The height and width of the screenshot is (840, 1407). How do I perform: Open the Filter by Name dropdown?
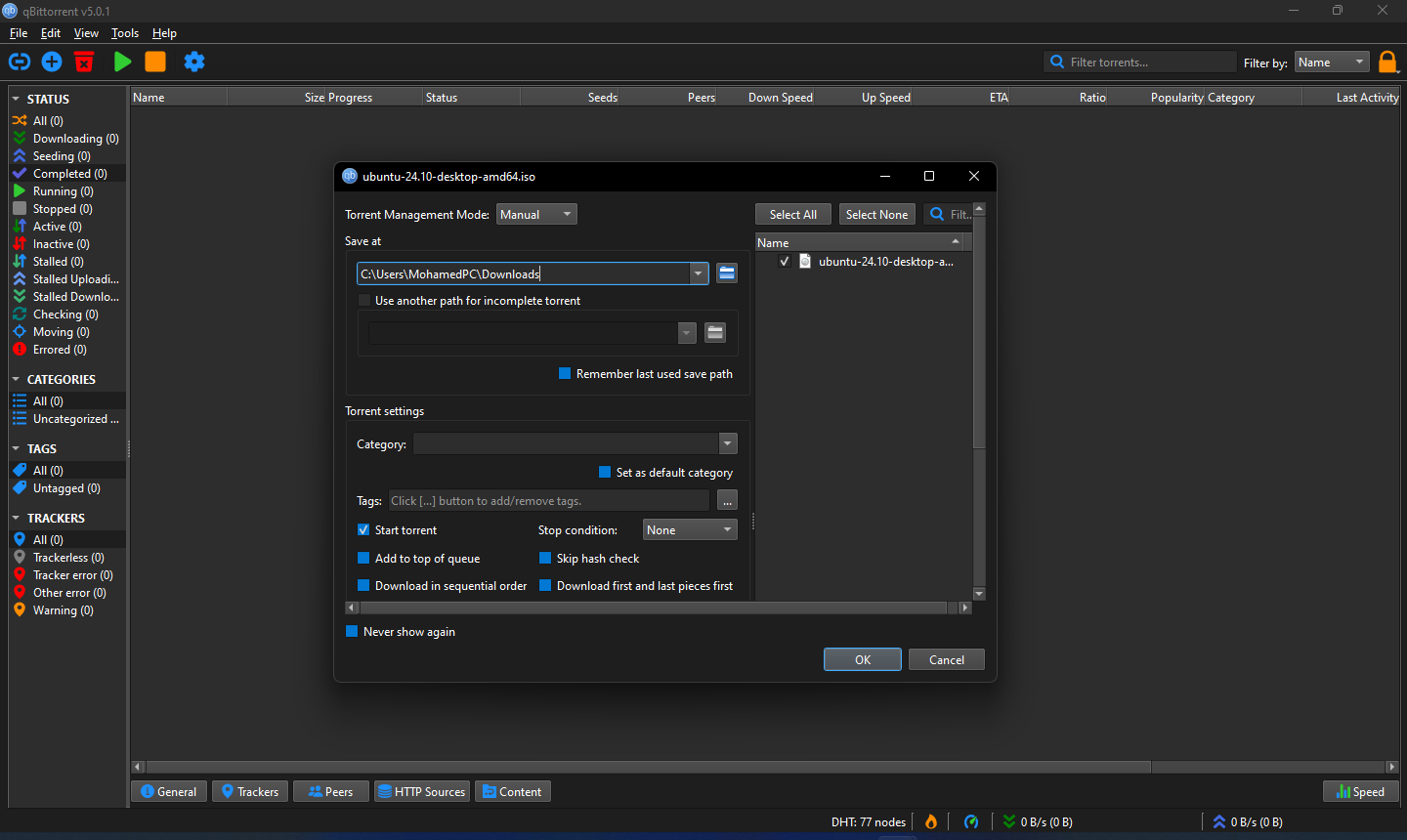1332,63
